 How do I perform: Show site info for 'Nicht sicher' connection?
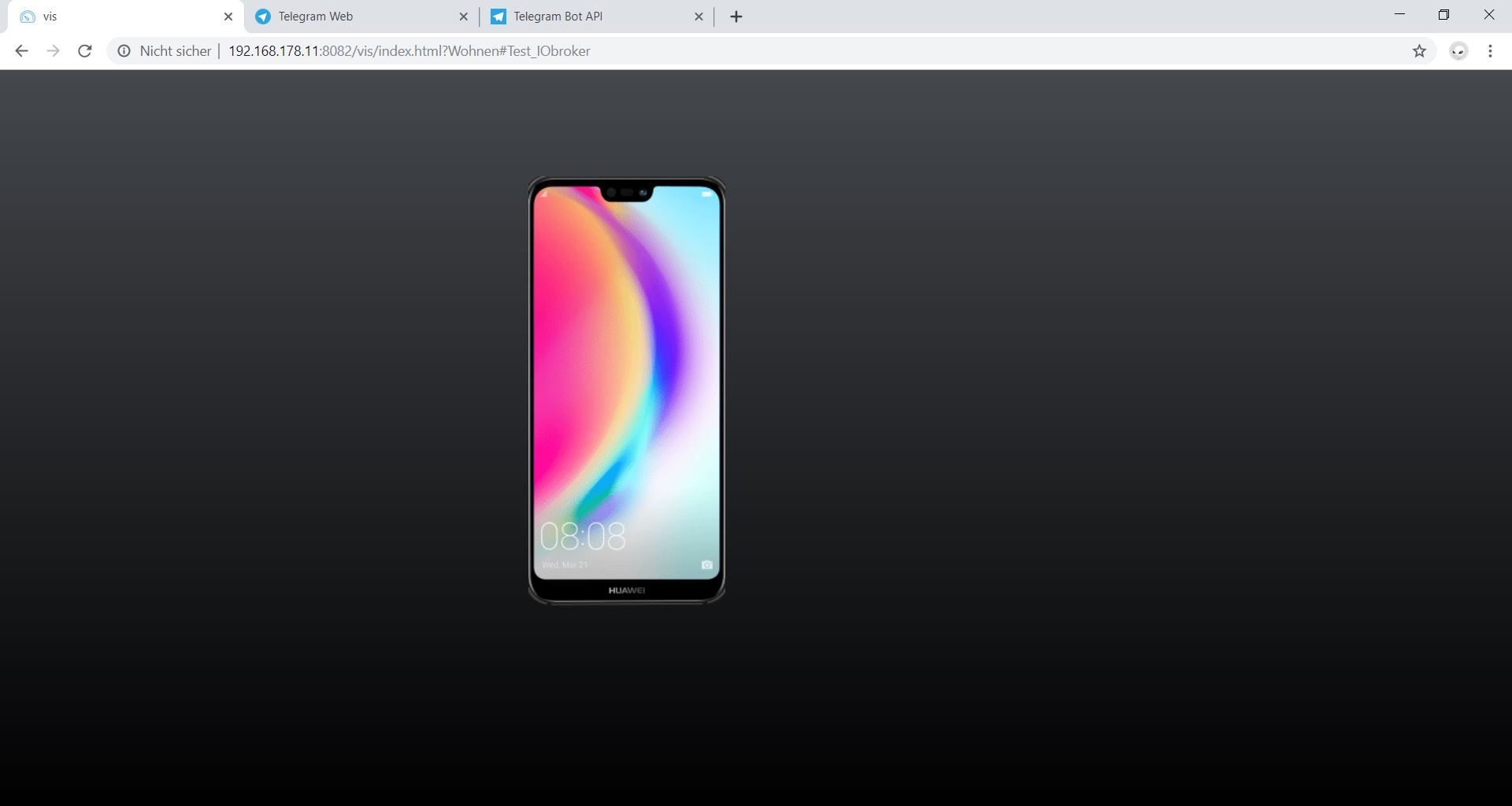pos(165,51)
